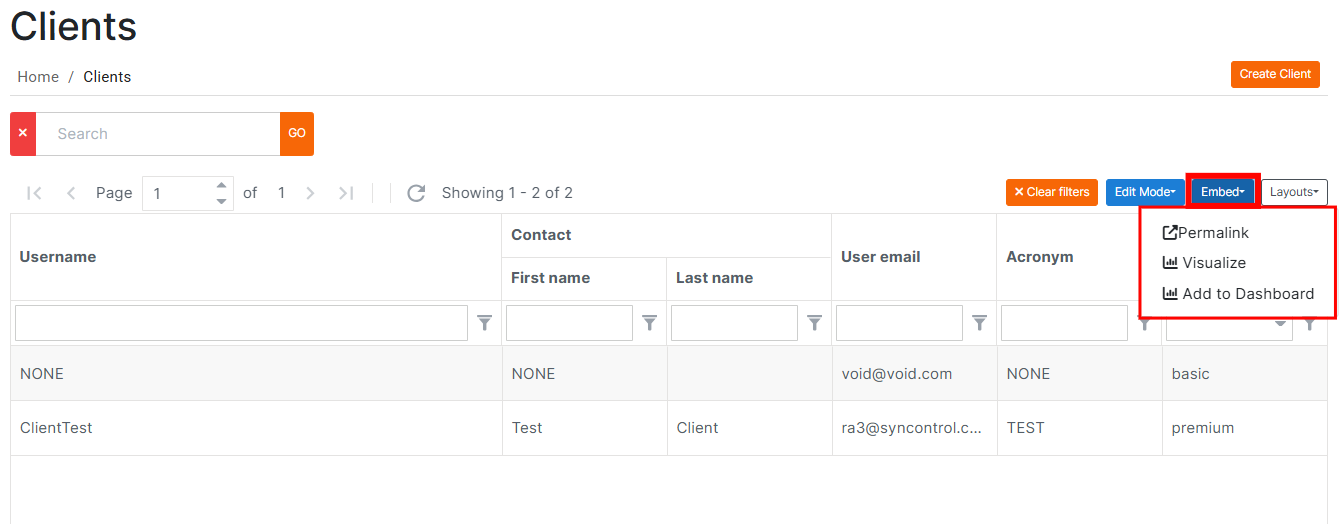Go to first page icon
1343x524 pixels.
click(x=34, y=193)
